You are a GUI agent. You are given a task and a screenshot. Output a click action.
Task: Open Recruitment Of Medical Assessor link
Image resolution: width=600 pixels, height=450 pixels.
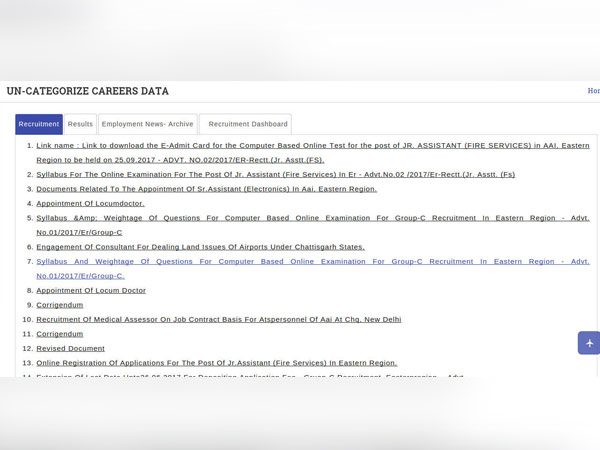[219, 320]
